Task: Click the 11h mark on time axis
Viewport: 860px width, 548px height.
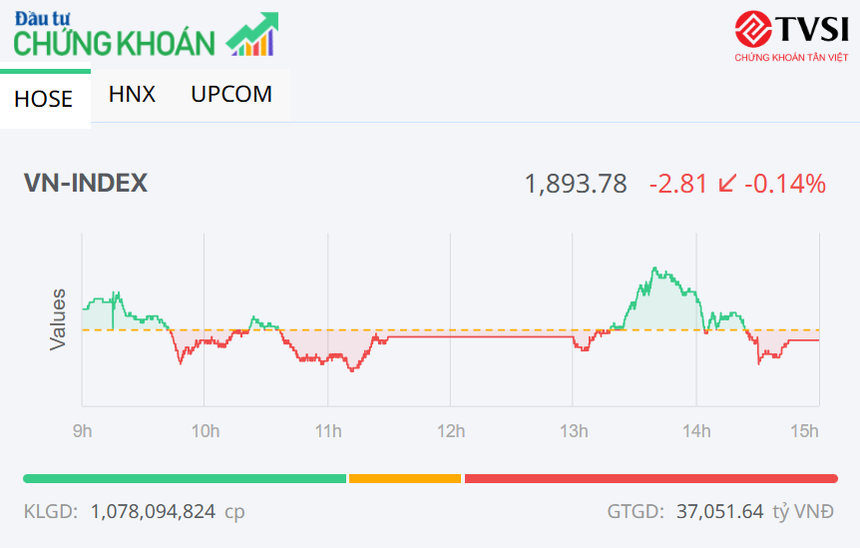Action: click(x=328, y=431)
